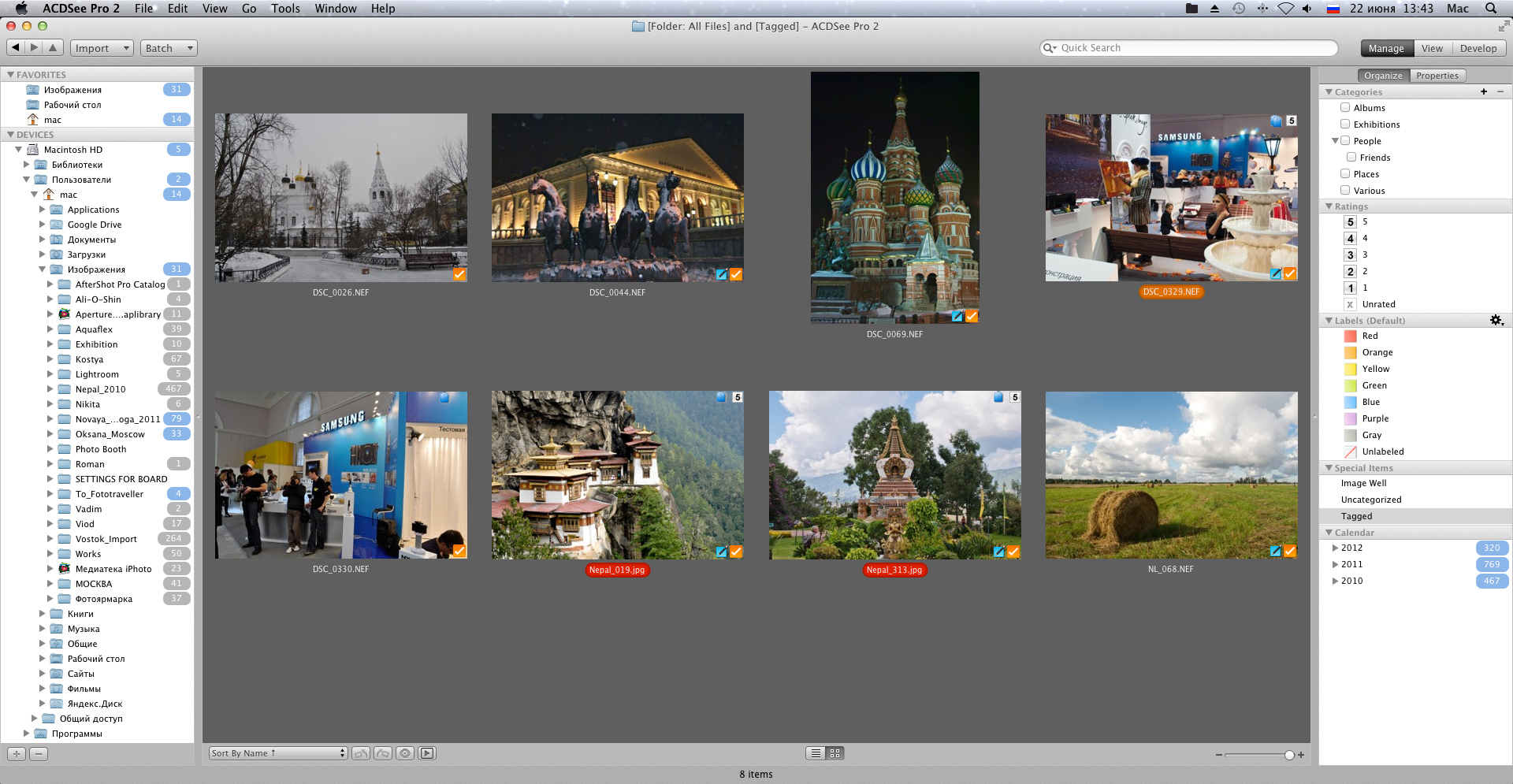Remove category with the minus icon
Screen dimensions: 1513x784
1500,92
